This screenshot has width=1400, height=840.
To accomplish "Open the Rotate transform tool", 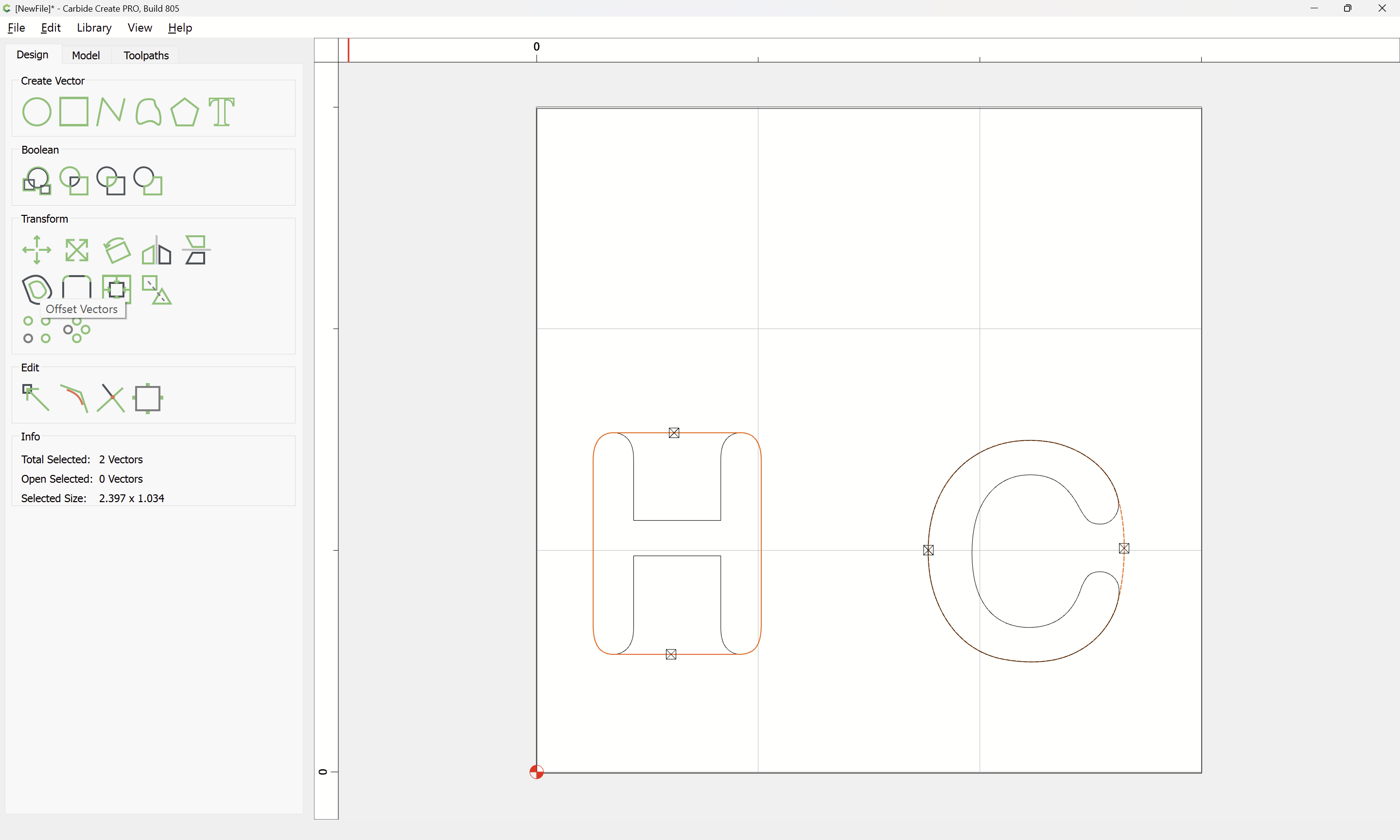I will pos(117,250).
